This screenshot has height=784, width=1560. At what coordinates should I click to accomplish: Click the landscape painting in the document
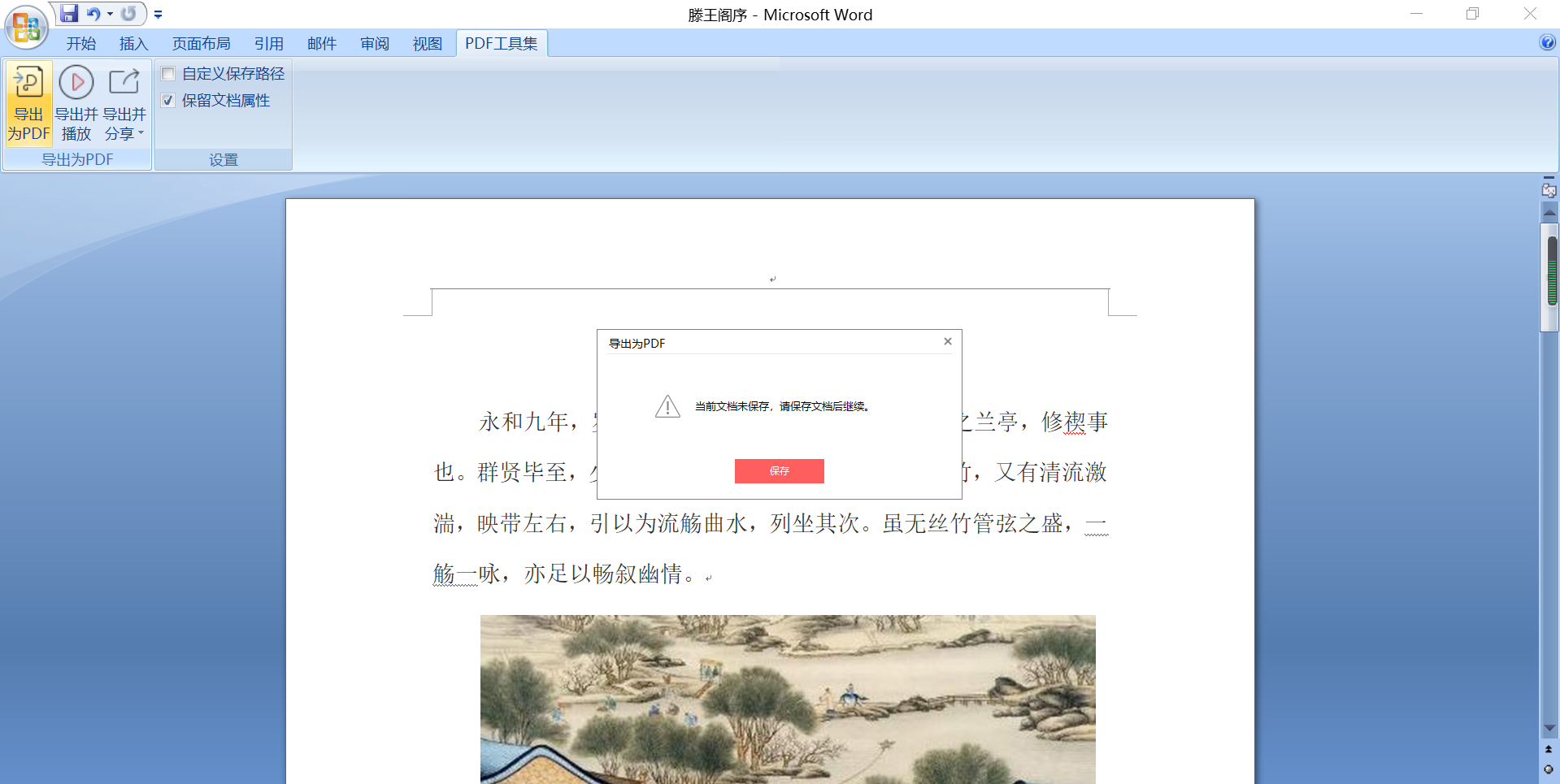tap(787, 699)
